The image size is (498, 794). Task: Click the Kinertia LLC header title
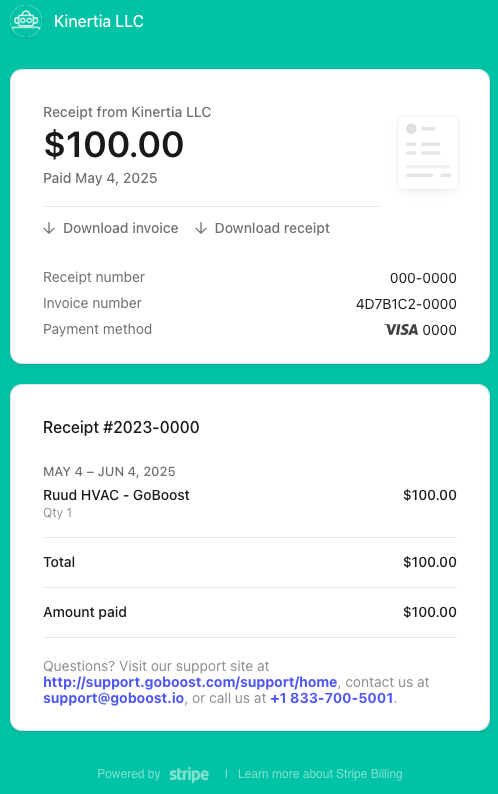click(x=99, y=21)
